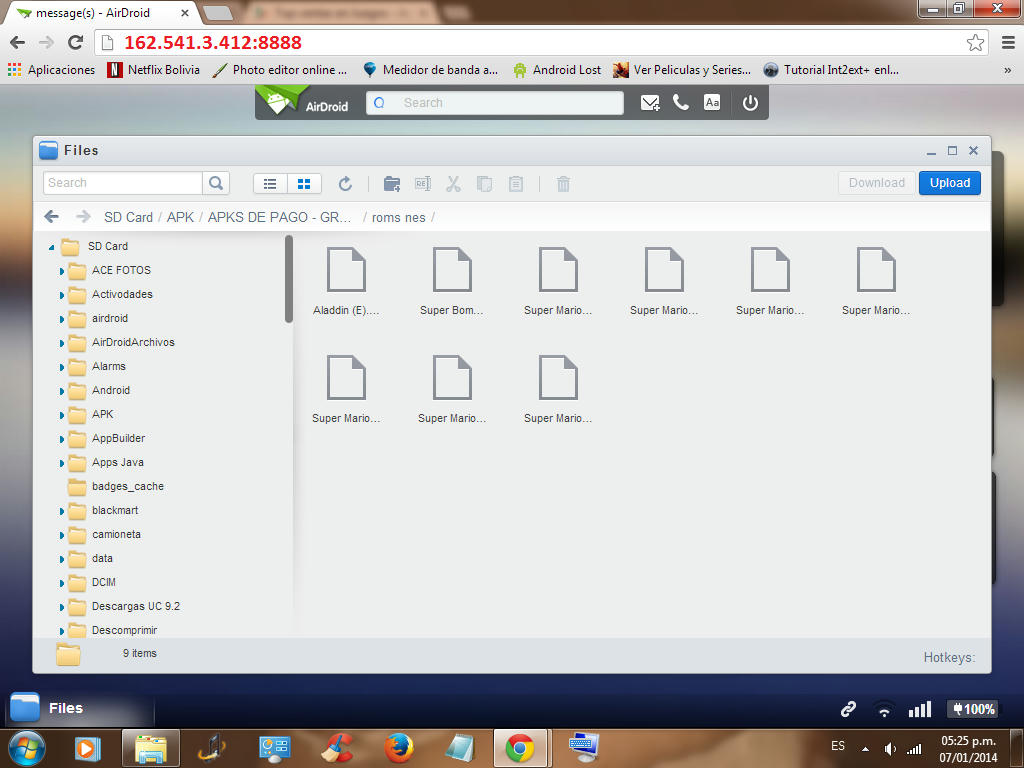Image resolution: width=1024 pixels, height=768 pixels.
Task: Click the cut scissors icon
Action: tap(453, 184)
